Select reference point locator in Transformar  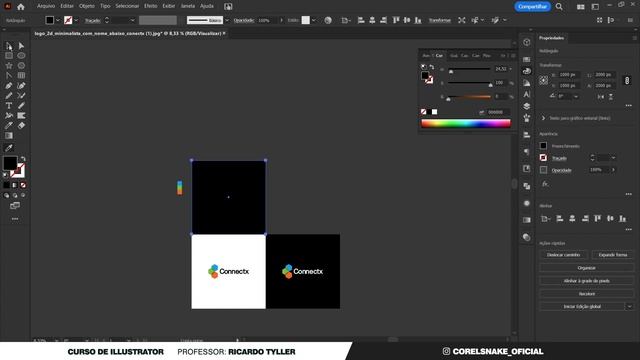[544, 80]
